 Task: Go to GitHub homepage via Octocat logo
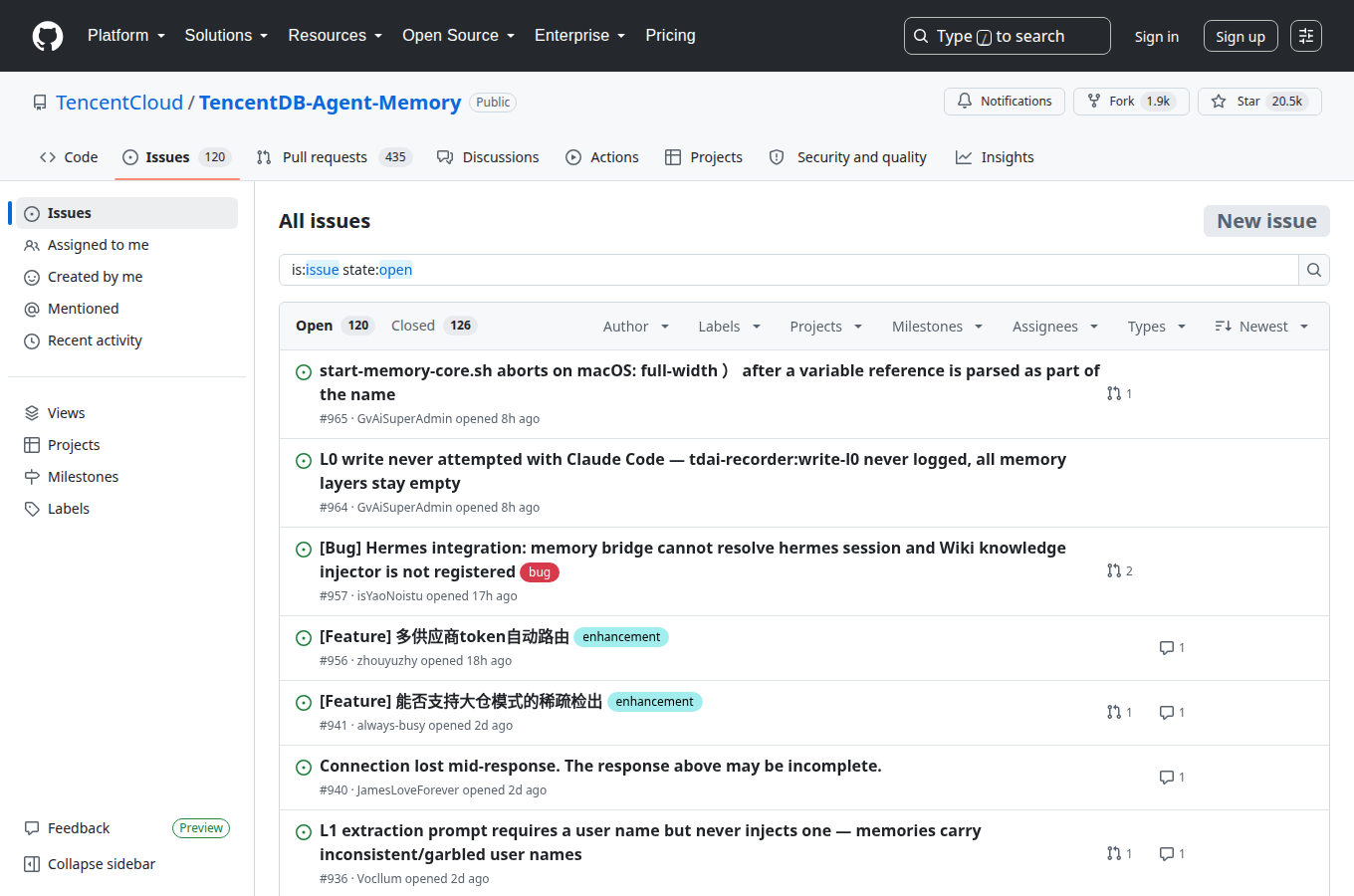tap(48, 36)
